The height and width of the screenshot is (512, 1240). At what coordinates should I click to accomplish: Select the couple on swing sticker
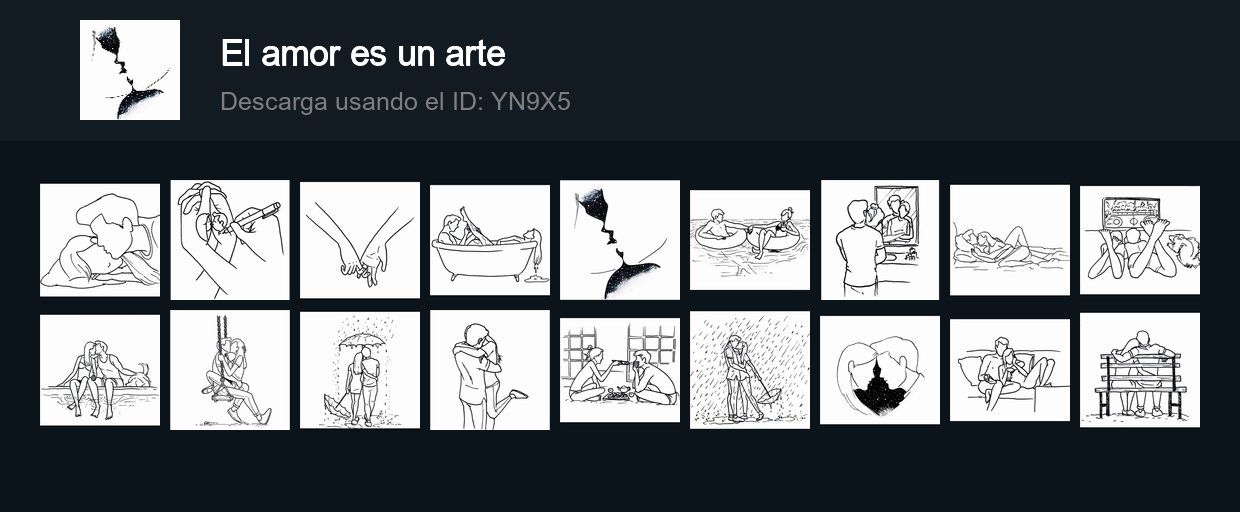(230, 370)
